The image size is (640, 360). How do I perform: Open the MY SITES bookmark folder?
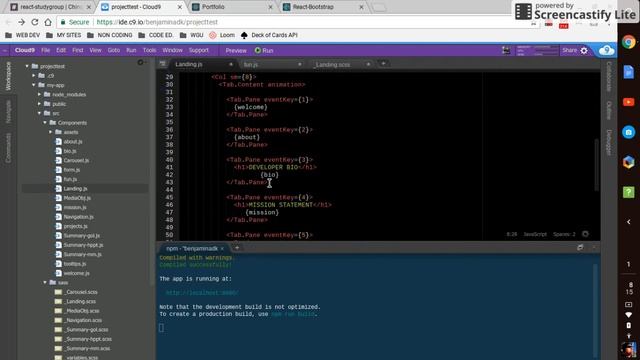[64, 35]
